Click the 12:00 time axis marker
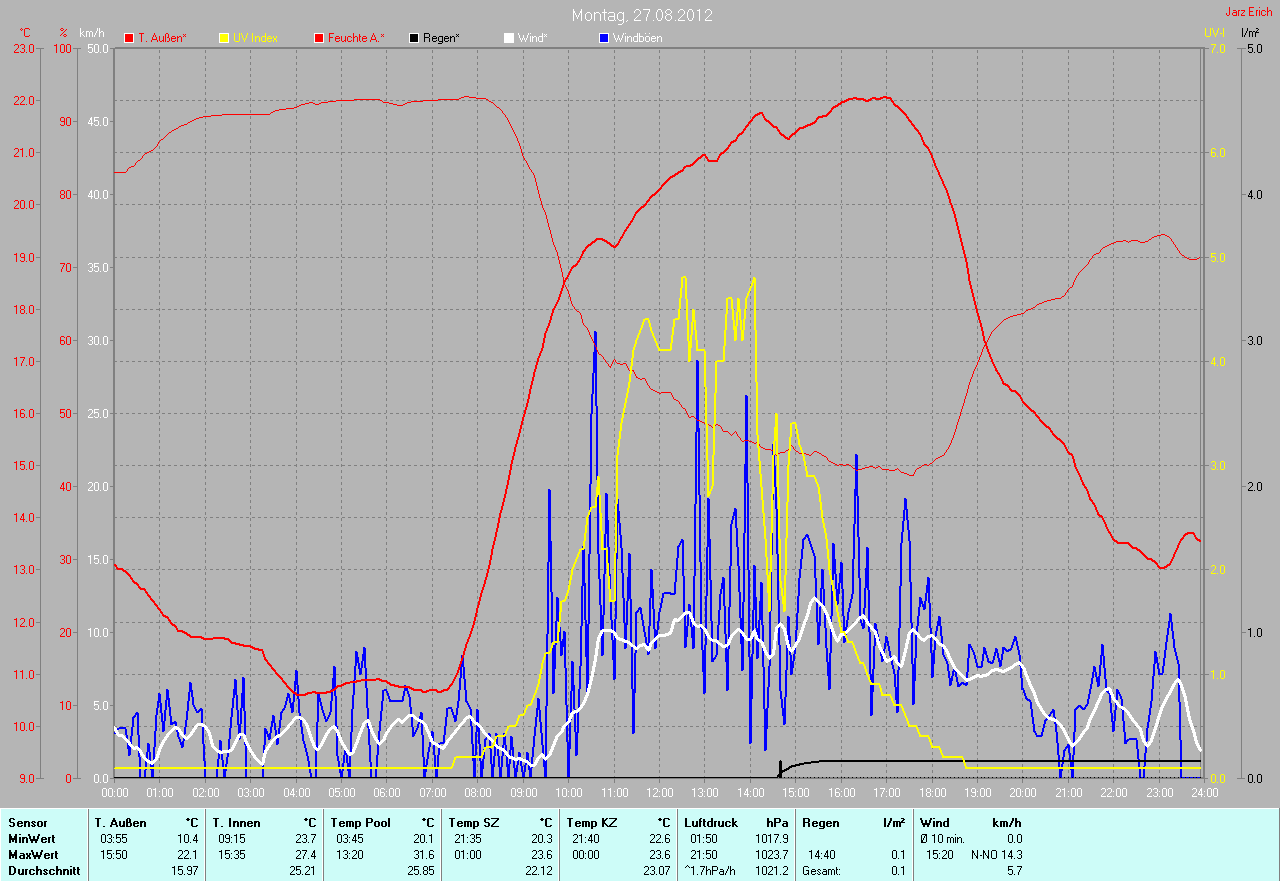The width and height of the screenshot is (1280, 881). point(659,793)
